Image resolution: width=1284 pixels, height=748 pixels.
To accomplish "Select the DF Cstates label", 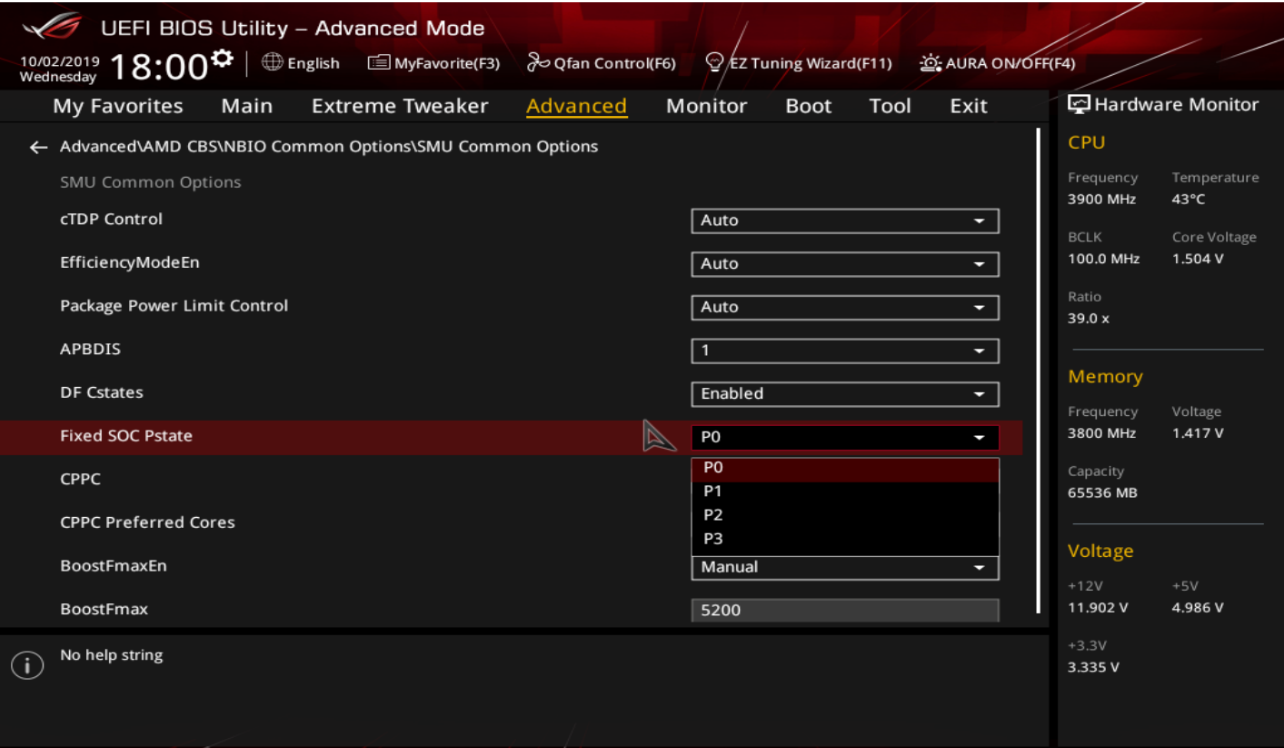I will [x=102, y=393].
